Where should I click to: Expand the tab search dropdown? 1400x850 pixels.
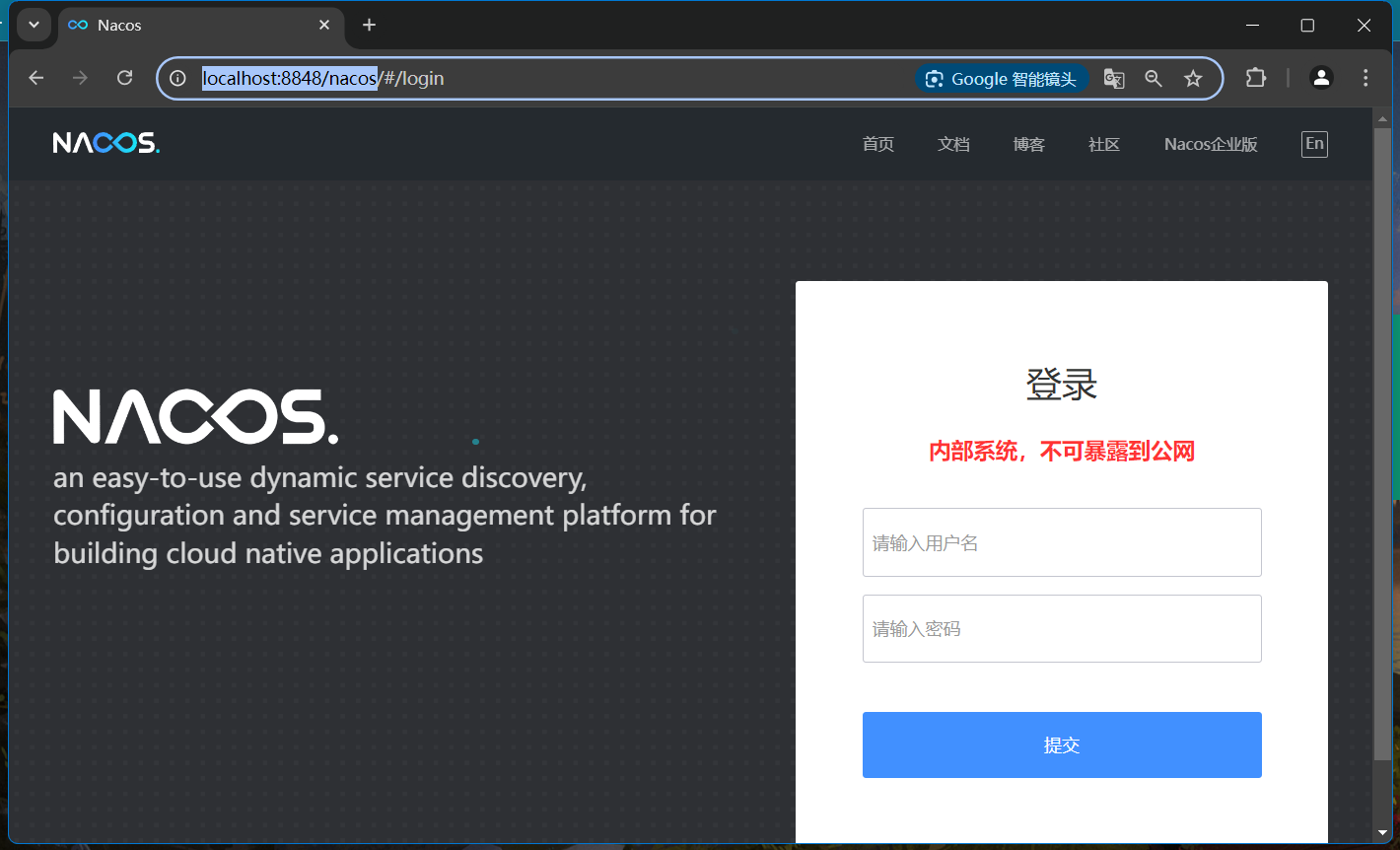coord(34,25)
